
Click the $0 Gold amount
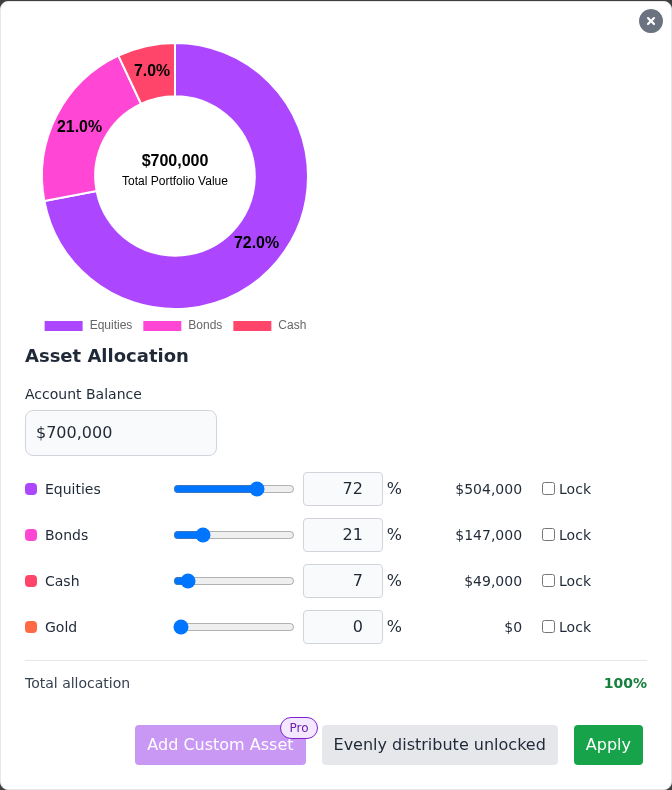pos(513,627)
